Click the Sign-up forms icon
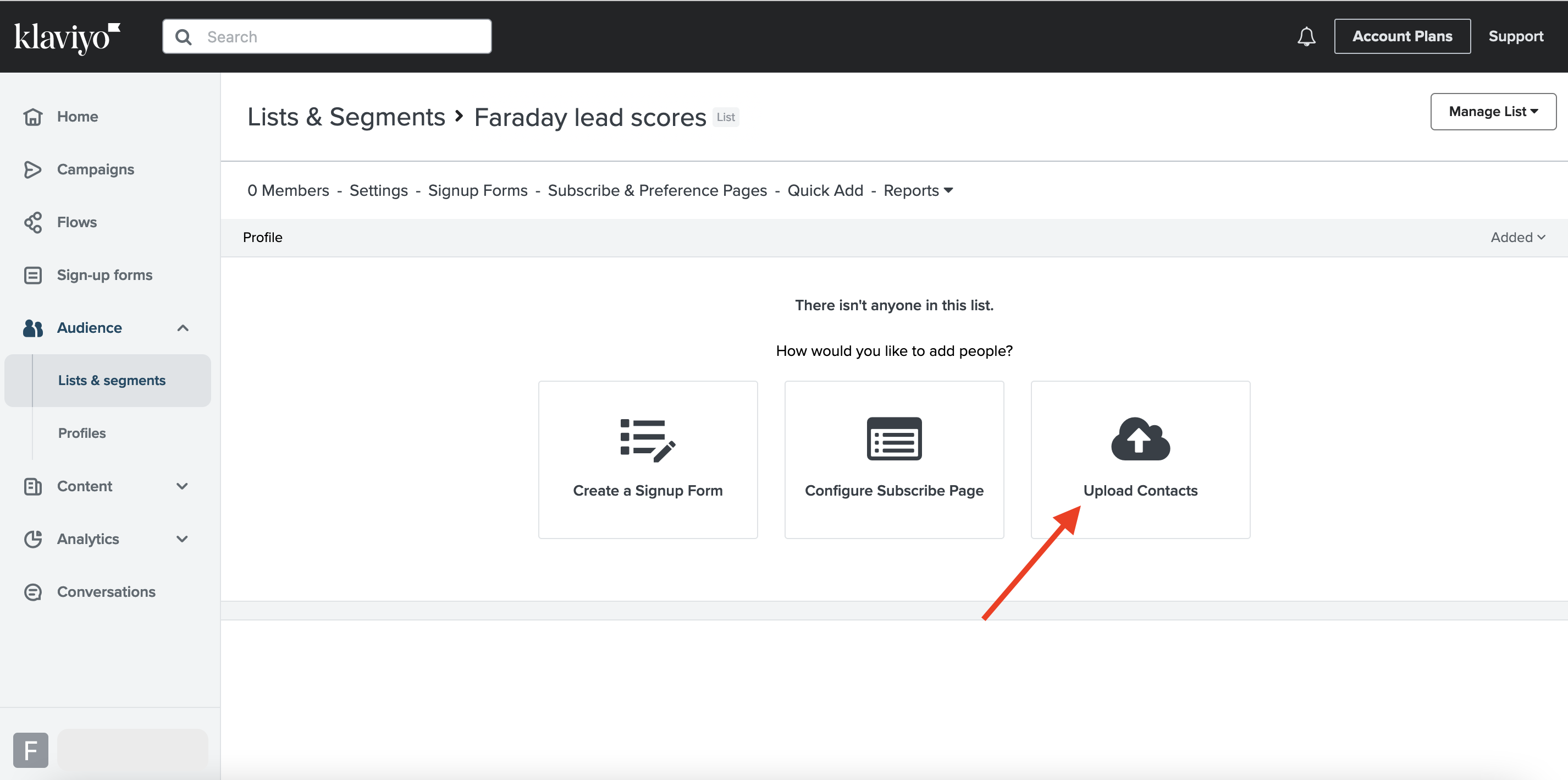The width and height of the screenshot is (1568, 780). [33, 275]
